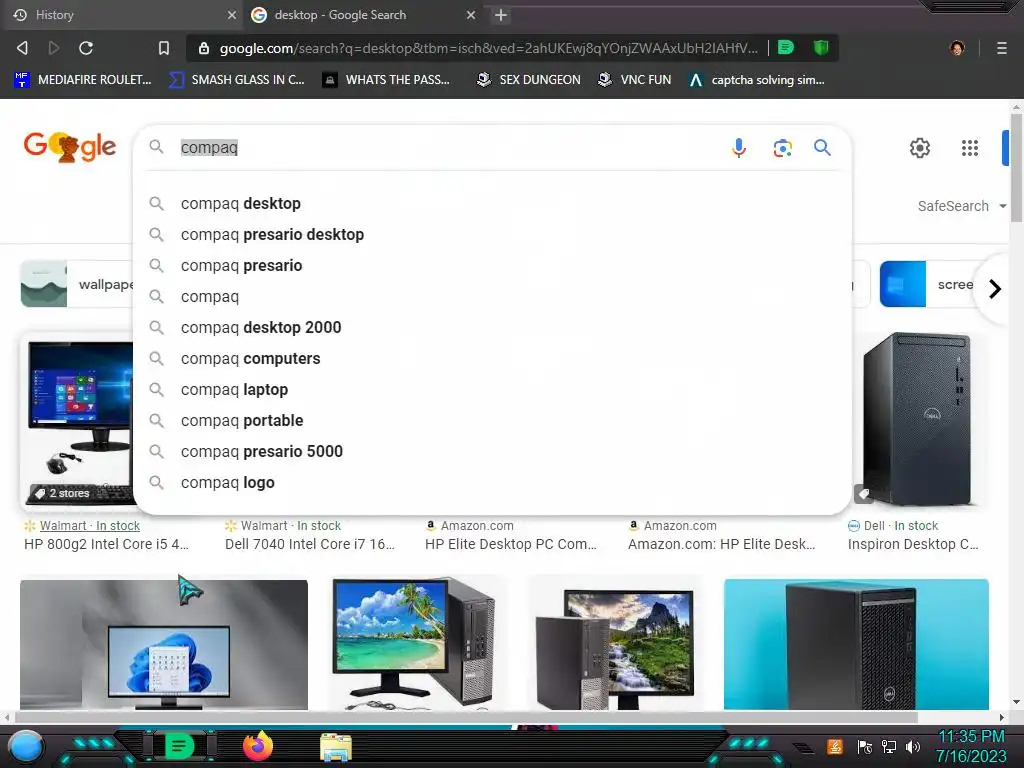The image size is (1024, 768).
Task: Click into the search box containing compaq
Action: (x=451, y=148)
